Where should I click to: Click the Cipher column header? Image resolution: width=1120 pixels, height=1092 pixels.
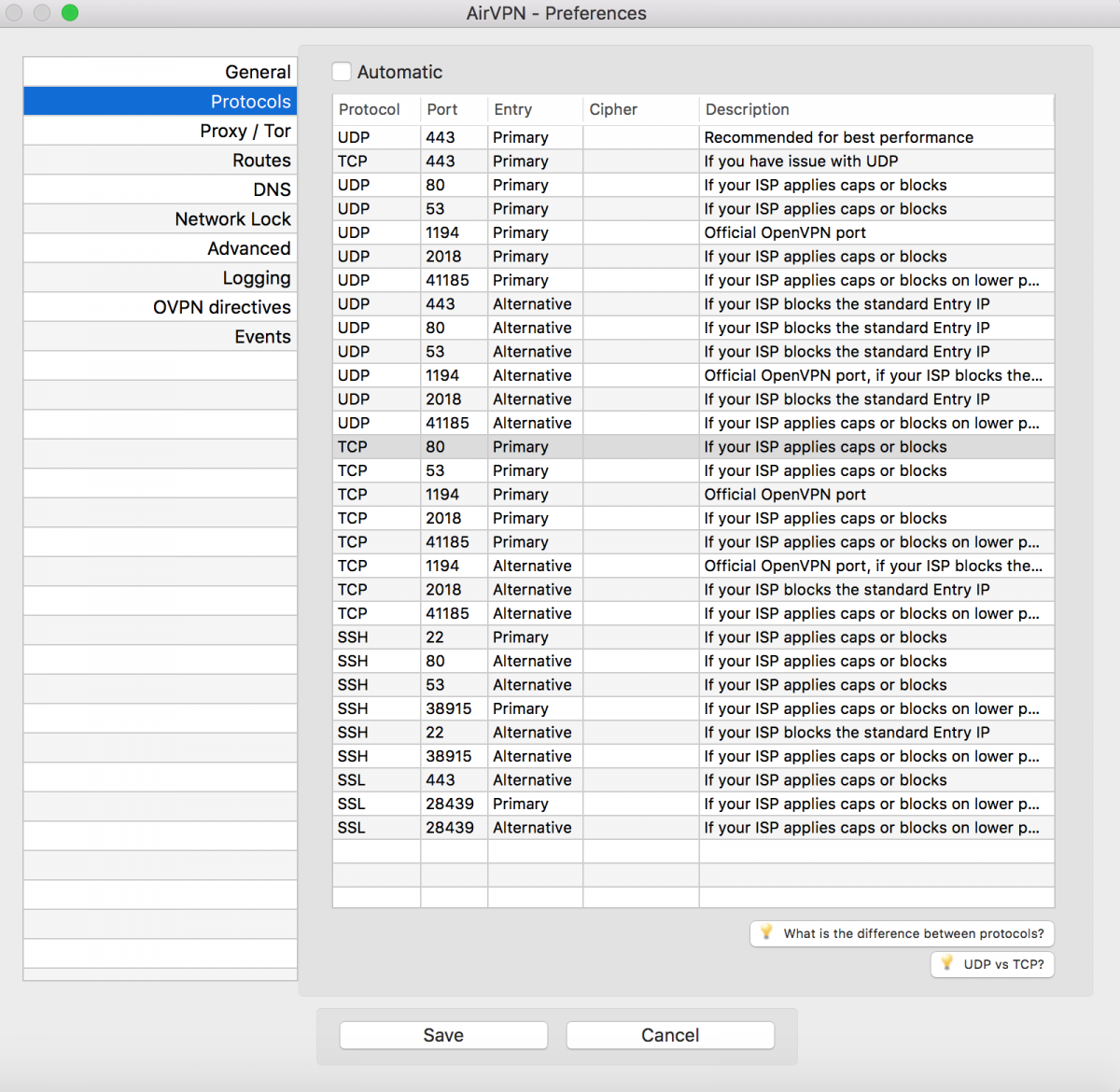point(640,109)
